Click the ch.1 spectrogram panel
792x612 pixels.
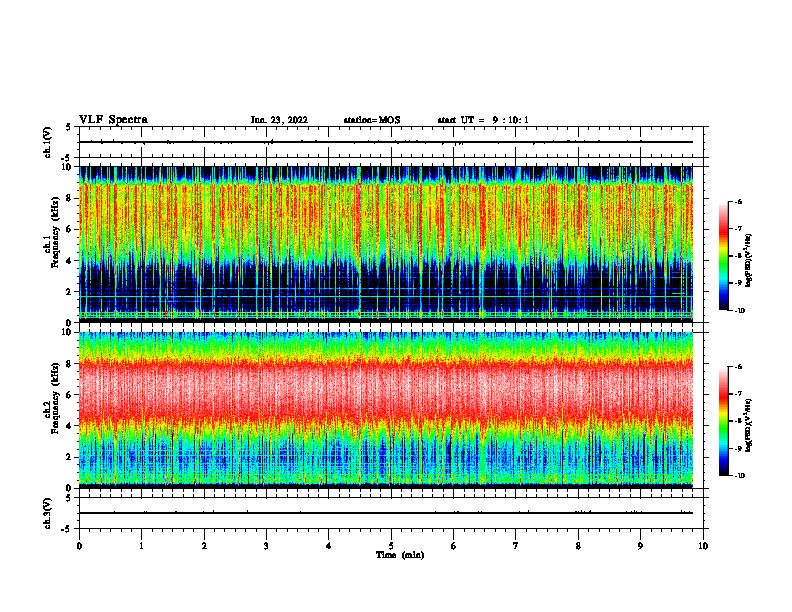click(x=386, y=244)
